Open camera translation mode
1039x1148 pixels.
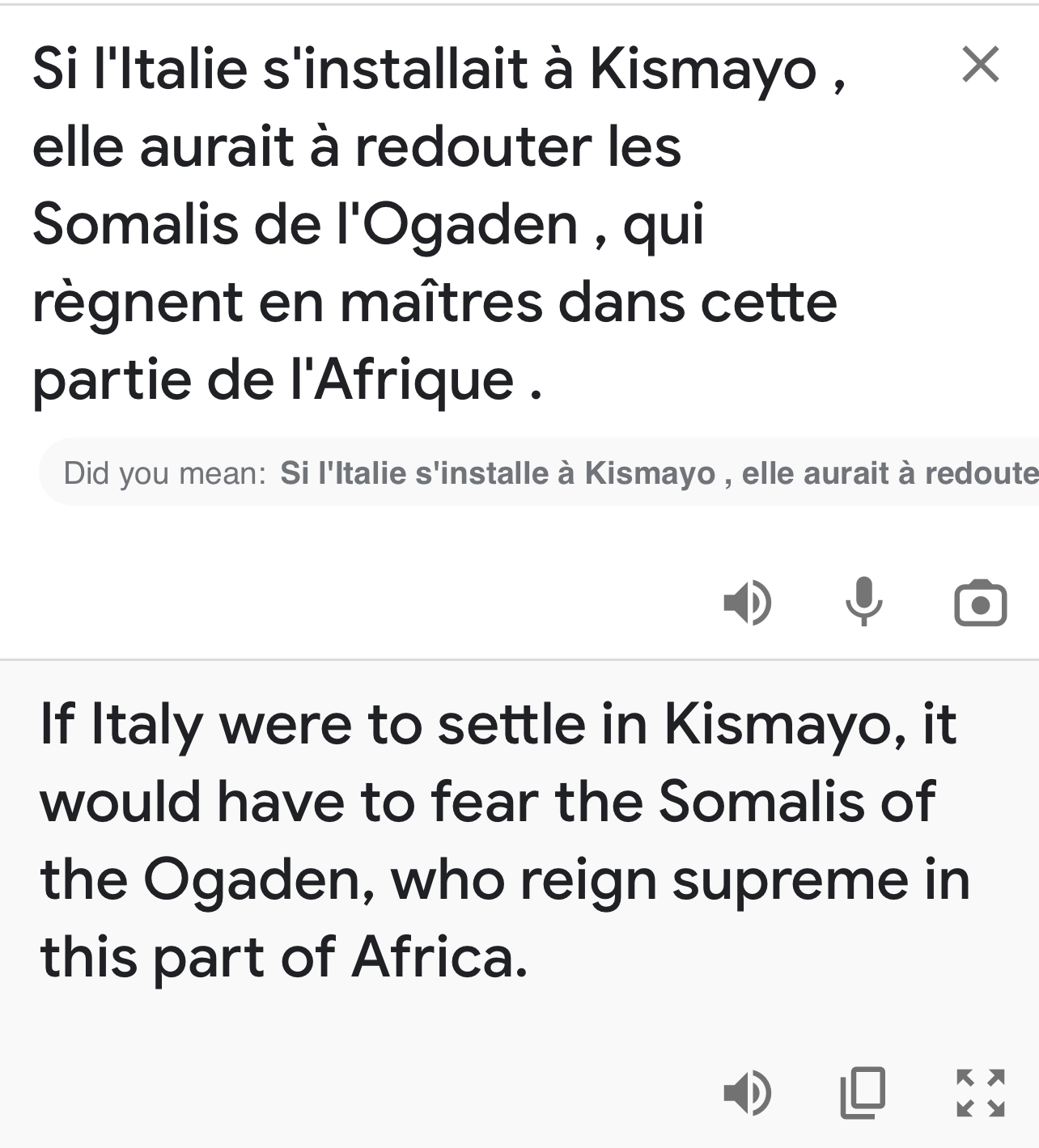(981, 603)
